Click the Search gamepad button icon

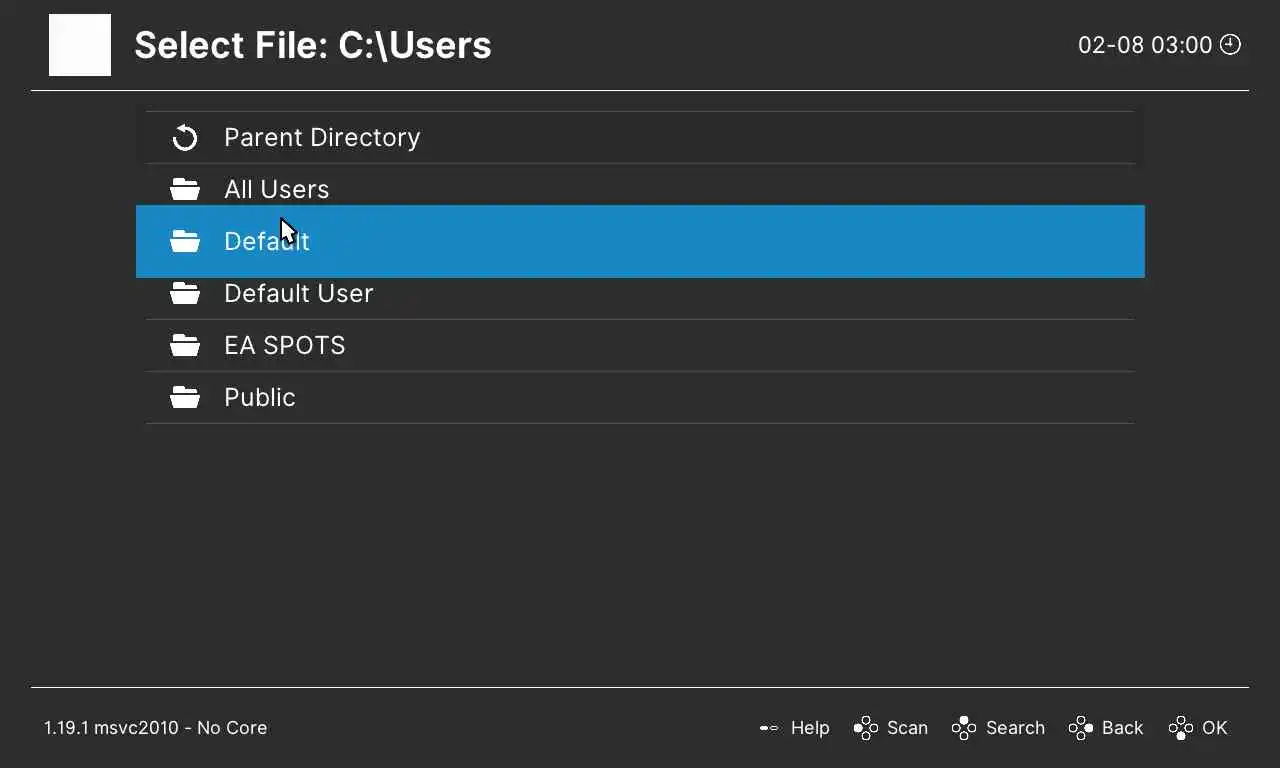coord(964,728)
